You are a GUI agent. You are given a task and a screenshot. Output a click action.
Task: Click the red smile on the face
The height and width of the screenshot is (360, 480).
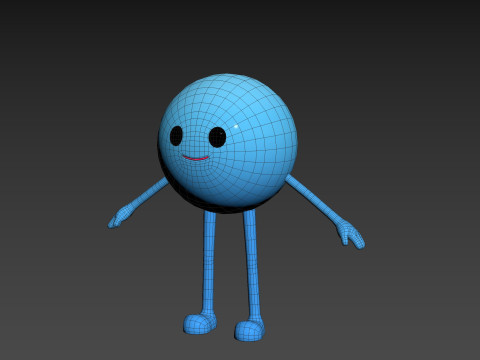195,158
